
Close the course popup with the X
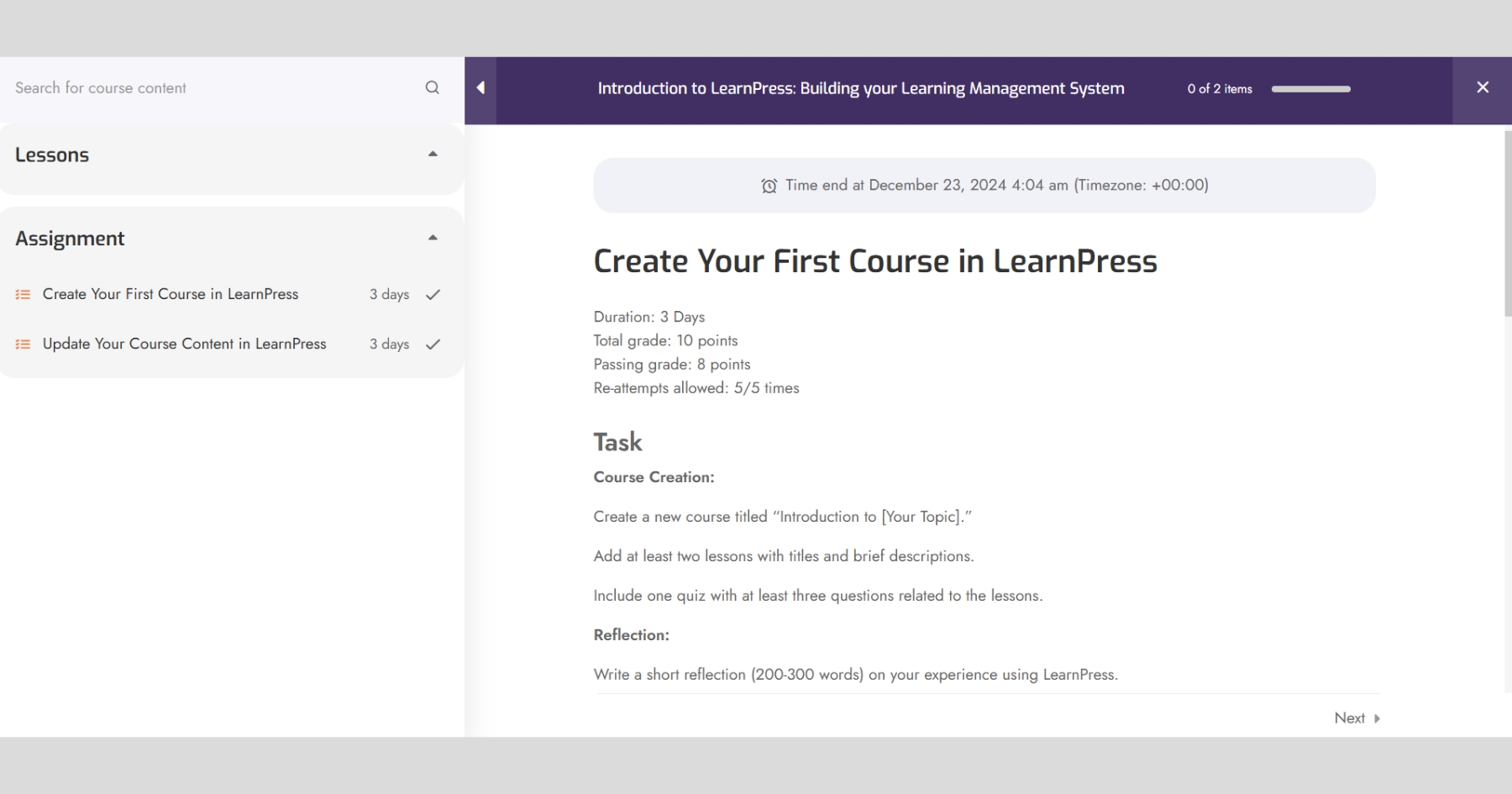tap(1483, 87)
